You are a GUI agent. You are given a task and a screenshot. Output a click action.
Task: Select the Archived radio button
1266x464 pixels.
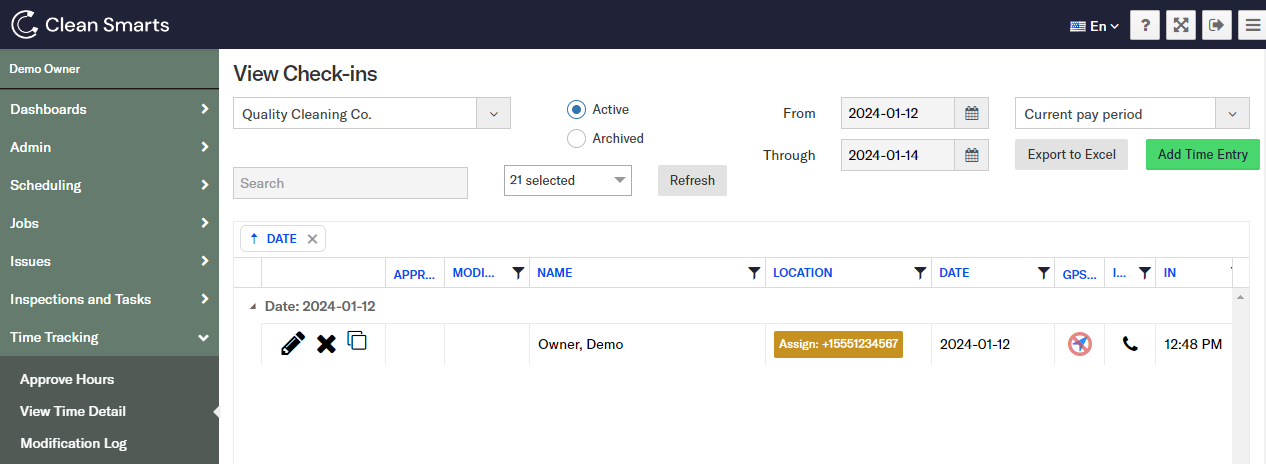pyautogui.click(x=576, y=139)
